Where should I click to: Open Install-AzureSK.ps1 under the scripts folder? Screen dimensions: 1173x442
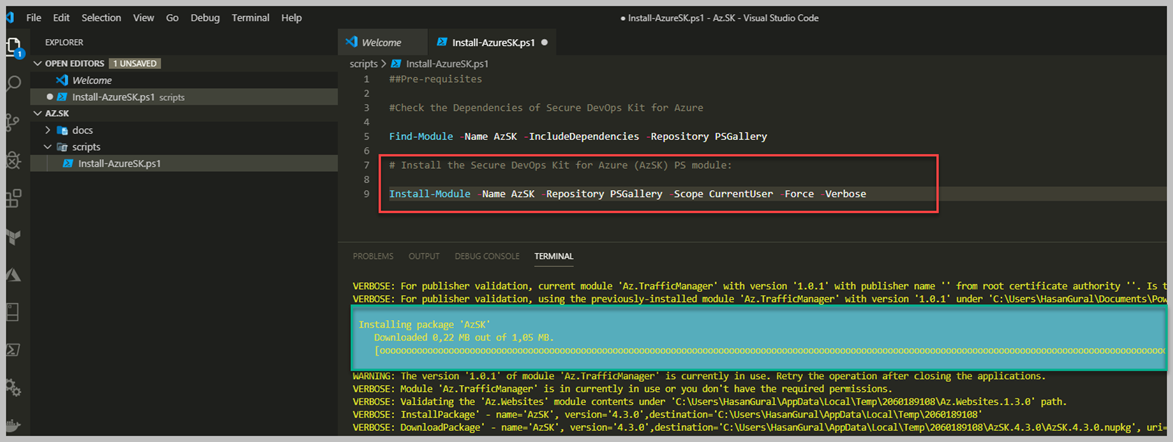pos(184,163)
